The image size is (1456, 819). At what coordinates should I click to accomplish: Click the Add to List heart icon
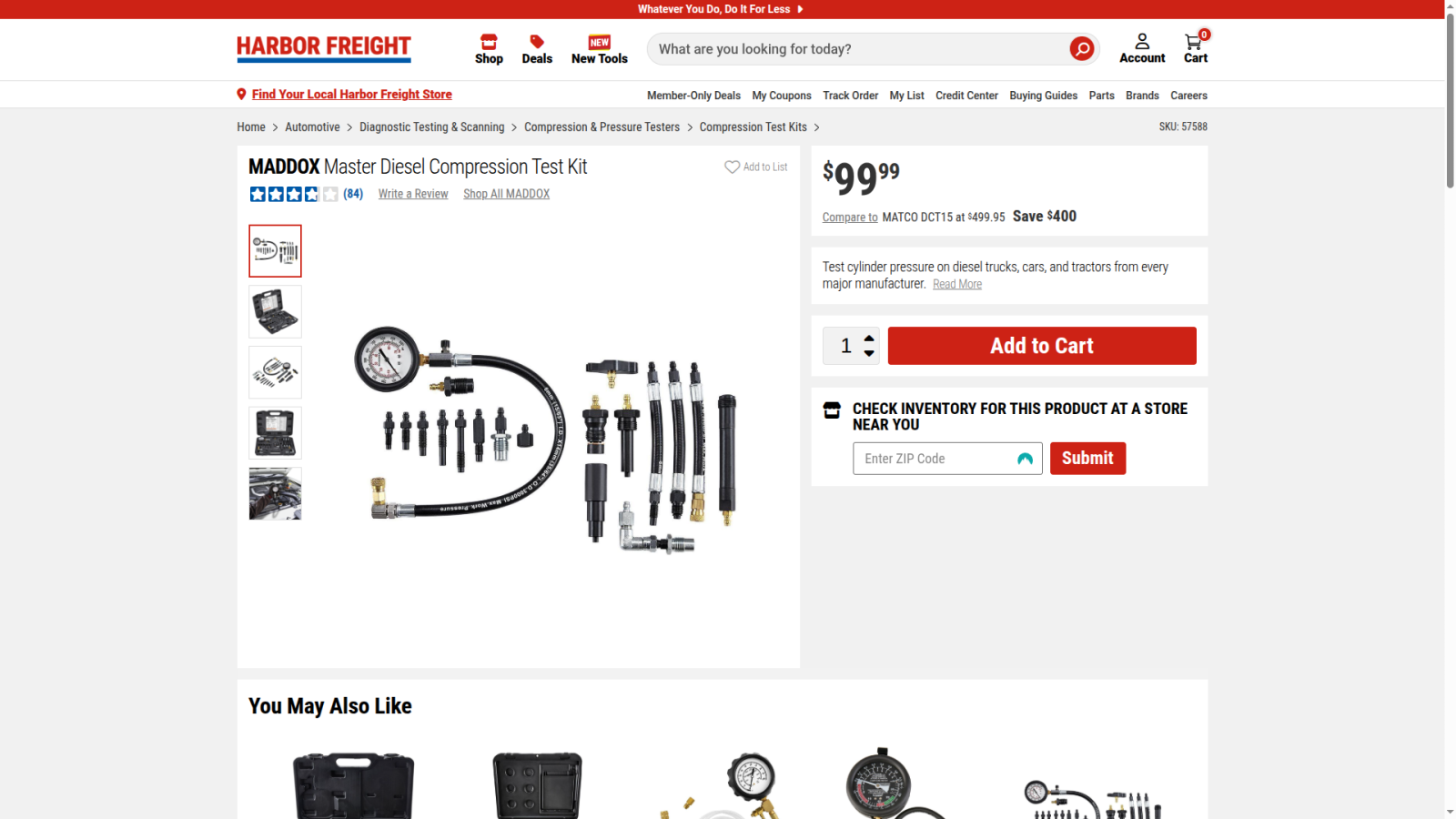[x=732, y=167]
